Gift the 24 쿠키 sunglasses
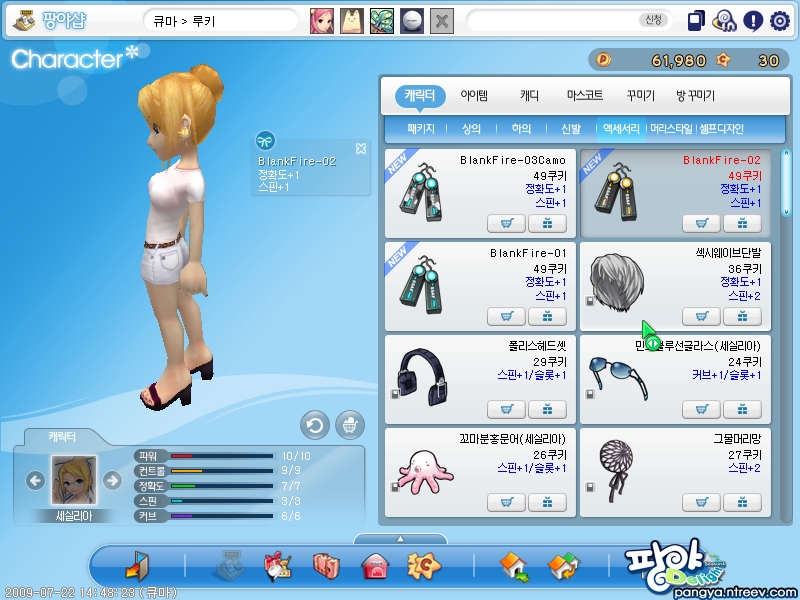The width and height of the screenshot is (800, 600). [742, 409]
